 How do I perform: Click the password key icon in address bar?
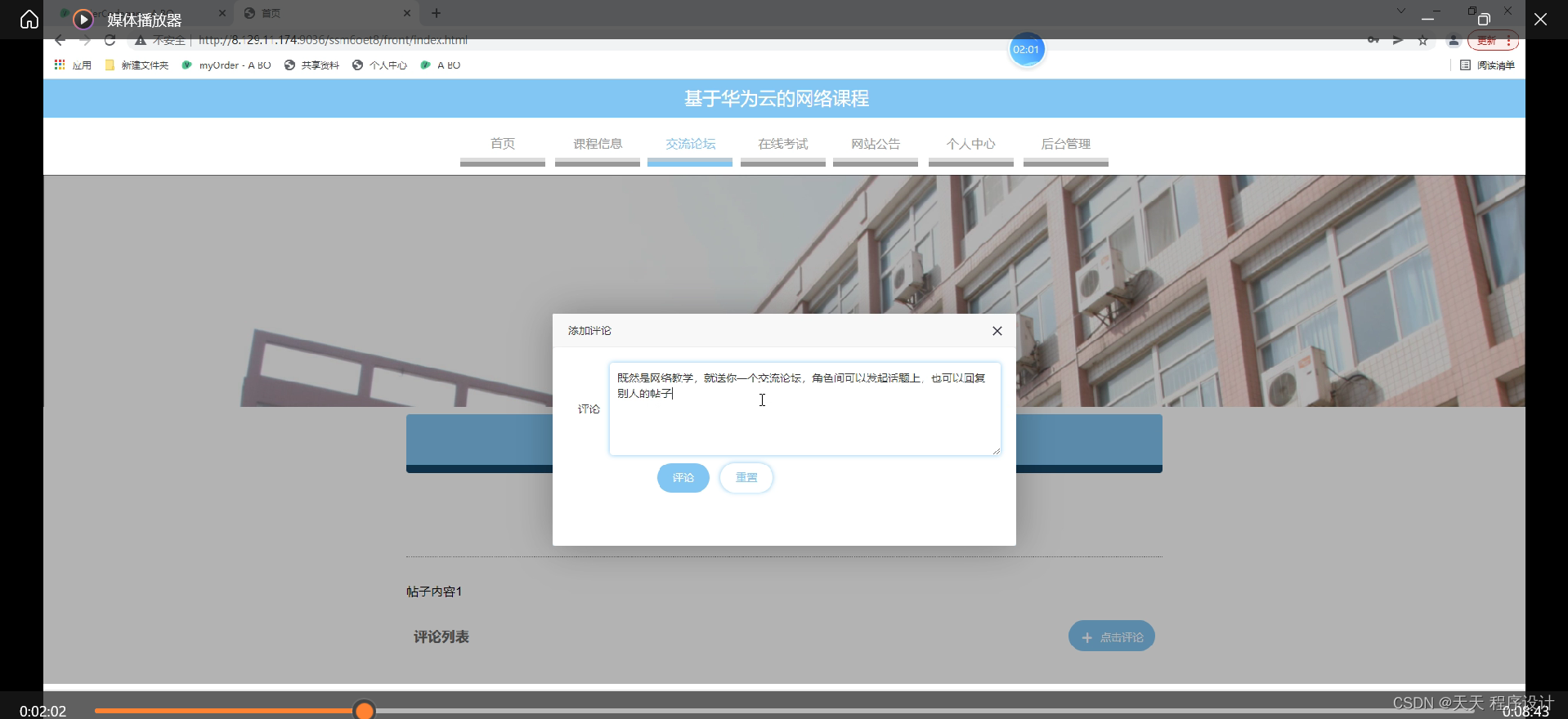point(1373,40)
